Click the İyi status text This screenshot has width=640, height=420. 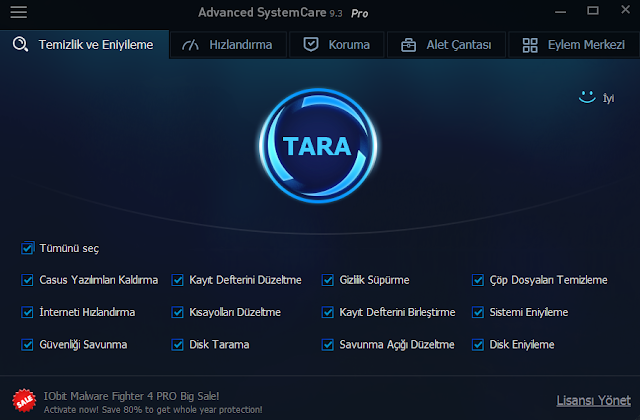pyautogui.click(x=608, y=98)
